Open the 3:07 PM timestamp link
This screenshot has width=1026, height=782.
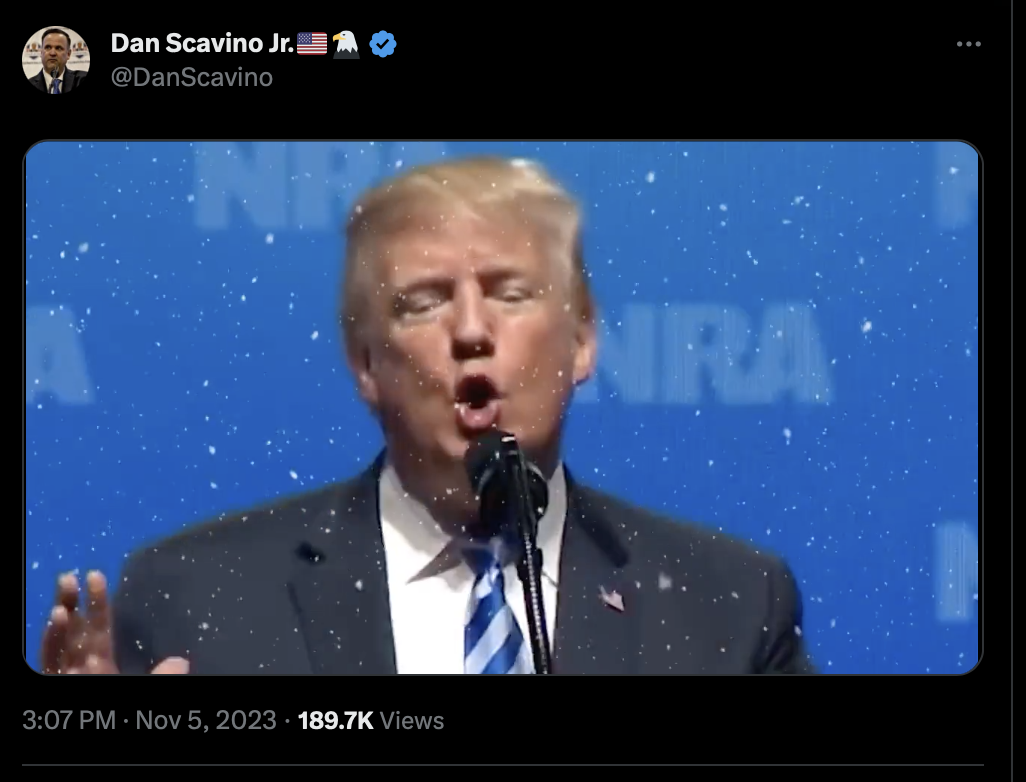point(69,720)
